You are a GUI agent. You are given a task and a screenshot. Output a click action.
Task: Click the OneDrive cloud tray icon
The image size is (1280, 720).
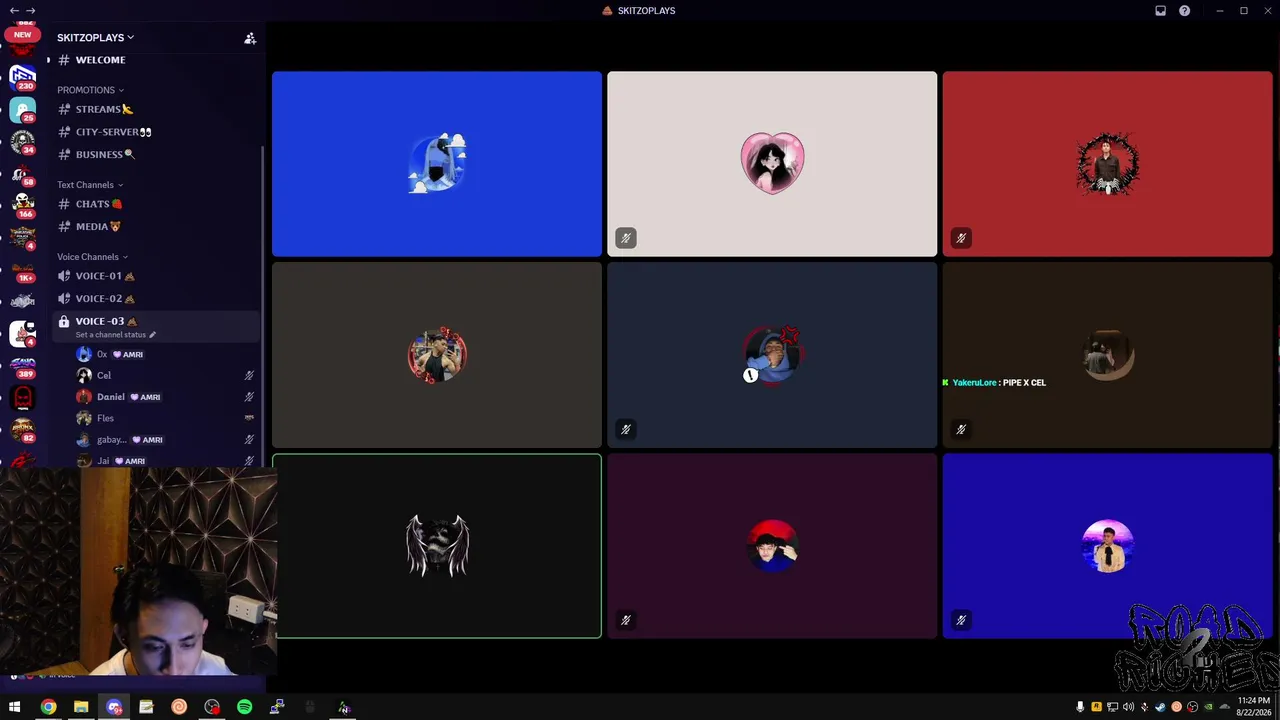(x=1224, y=707)
